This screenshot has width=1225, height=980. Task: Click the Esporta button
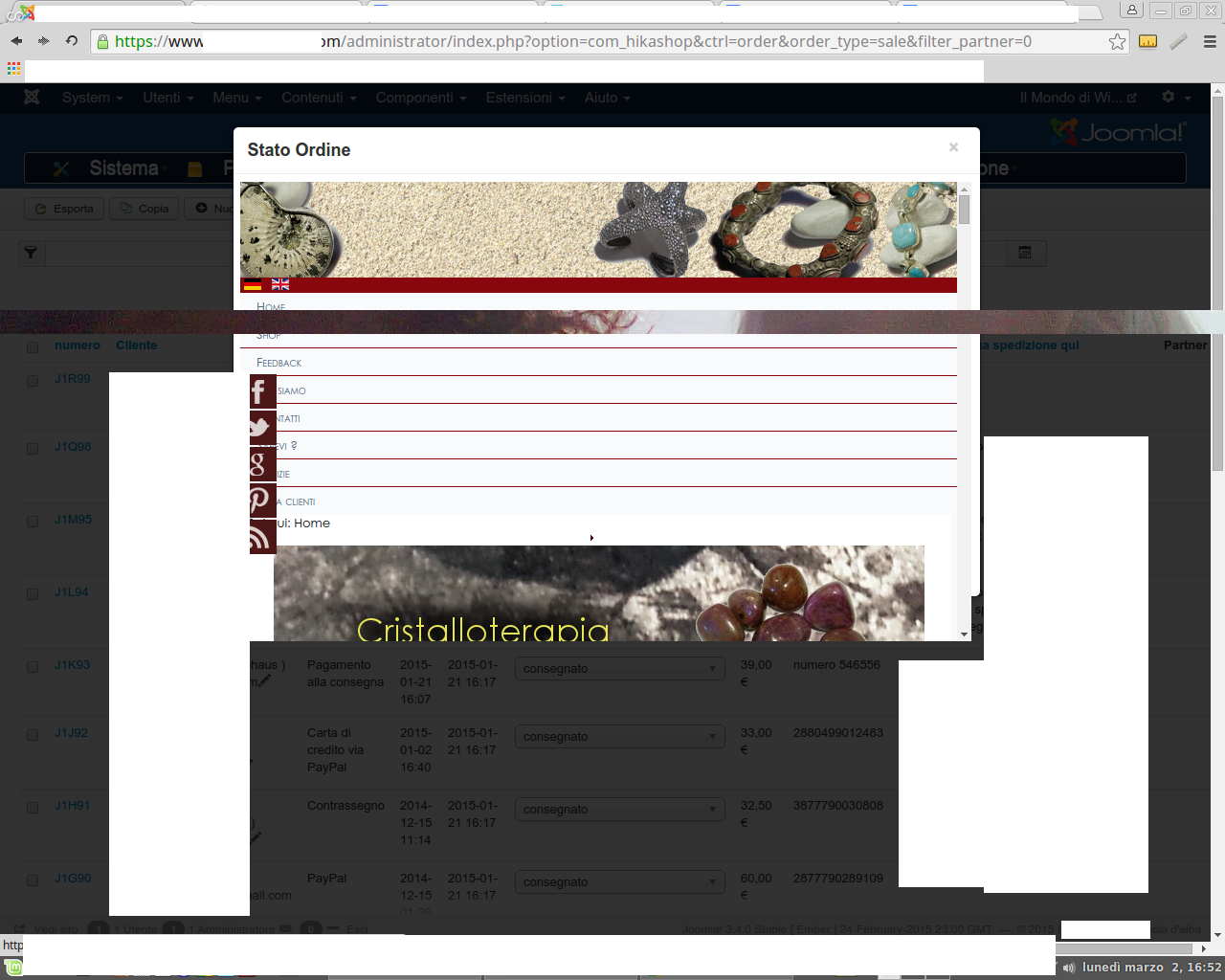64,209
